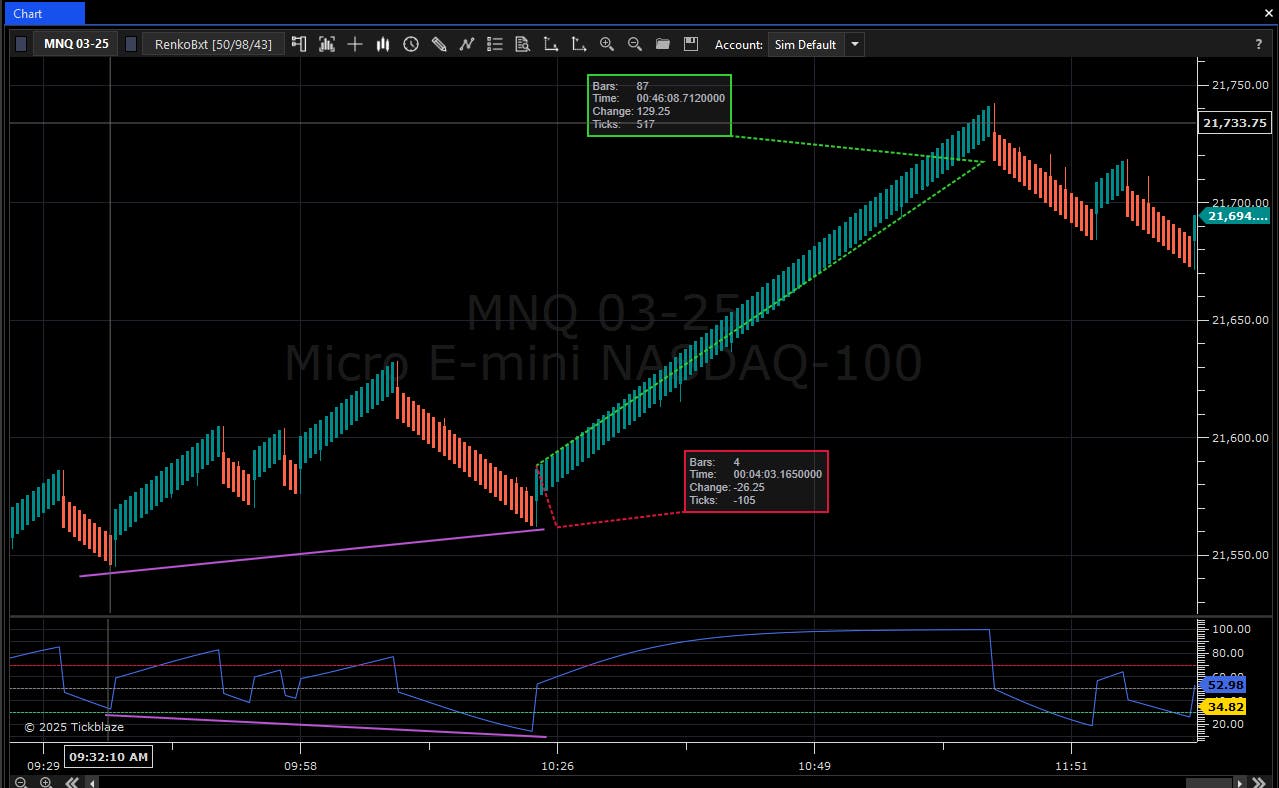Select the pencil drawing tools icon
Viewport: 1279px width, 788px height.
pos(438,44)
